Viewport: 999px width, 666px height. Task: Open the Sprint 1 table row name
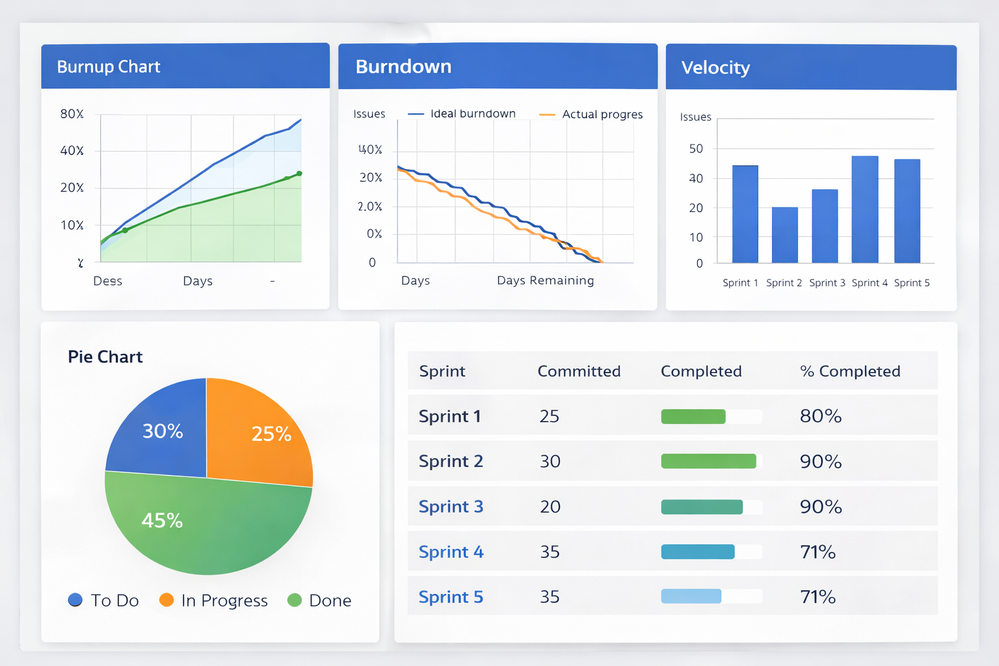(450, 416)
